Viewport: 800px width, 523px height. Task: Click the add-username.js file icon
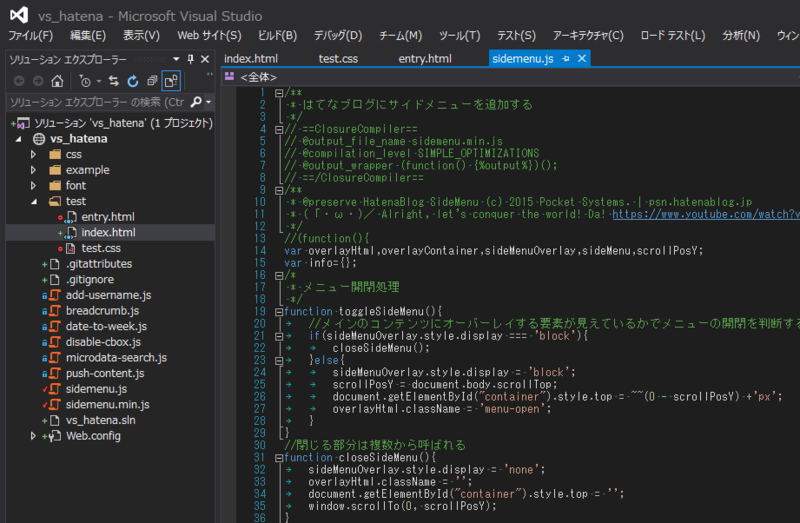(x=55, y=295)
